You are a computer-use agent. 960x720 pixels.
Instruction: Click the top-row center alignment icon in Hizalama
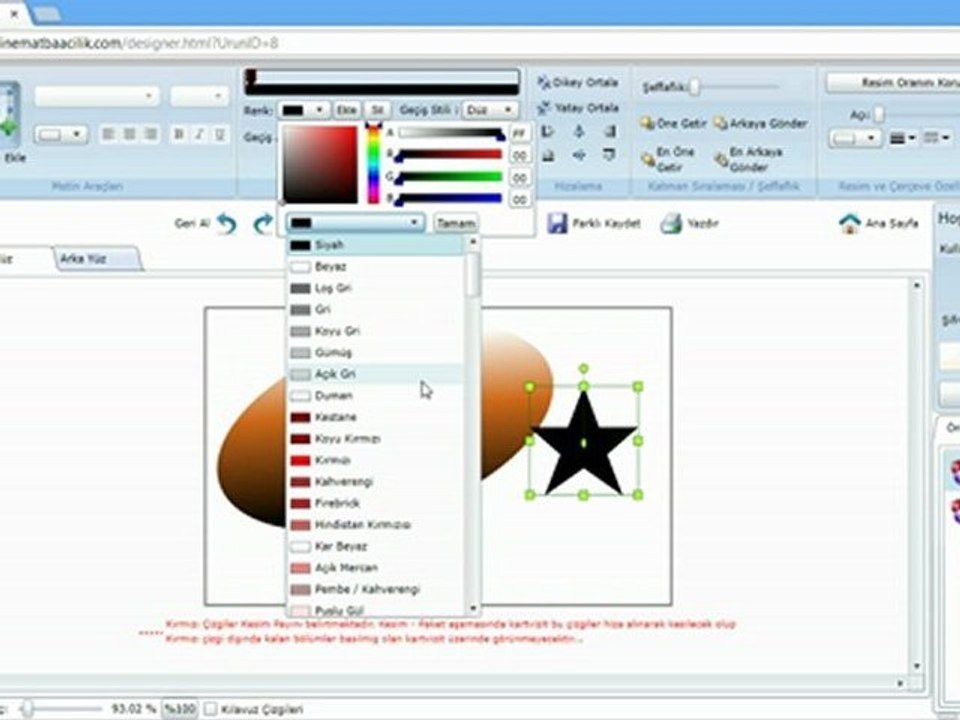click(x=579, y=131)
